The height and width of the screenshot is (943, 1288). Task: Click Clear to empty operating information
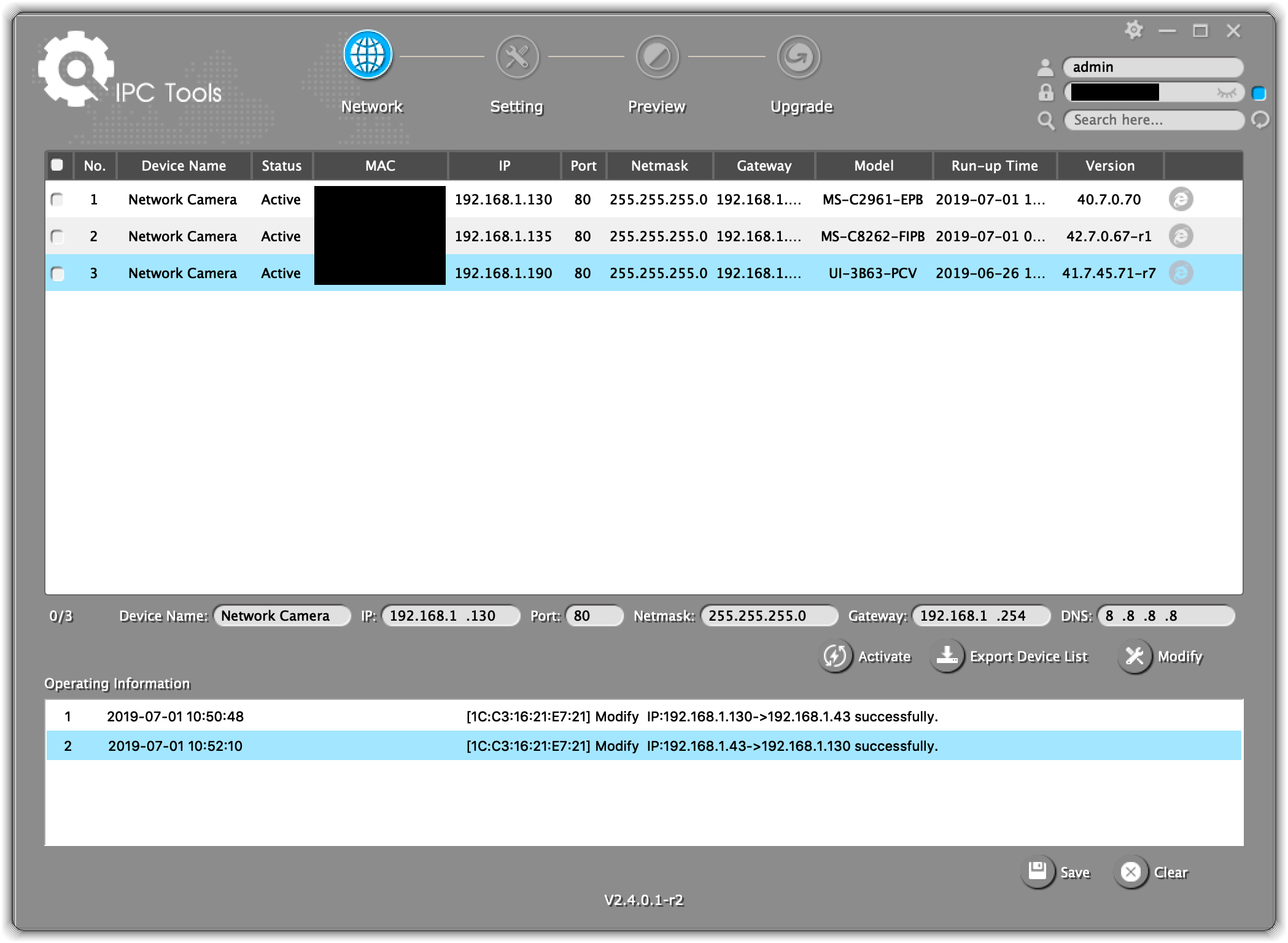[x=1152, y=871]
